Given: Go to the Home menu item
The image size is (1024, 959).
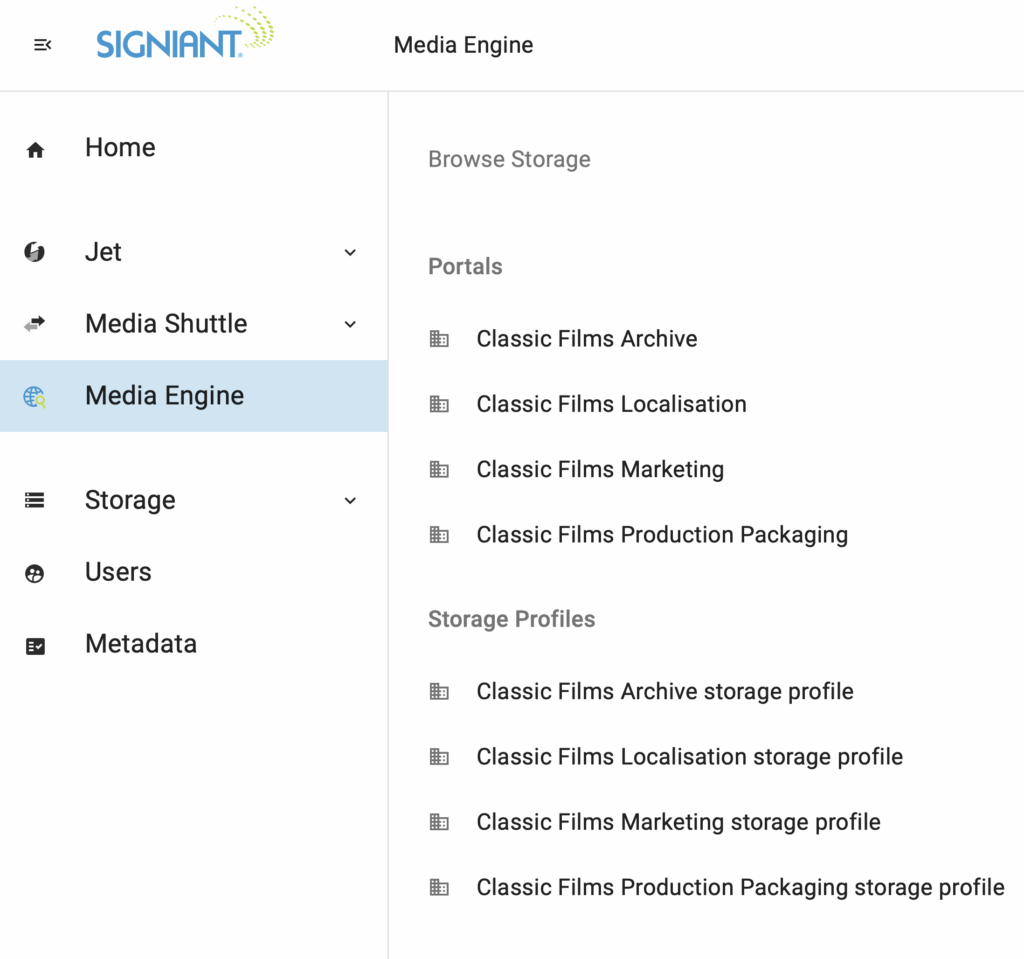Looking at the screenshot, I should click(x=120, y=148).
